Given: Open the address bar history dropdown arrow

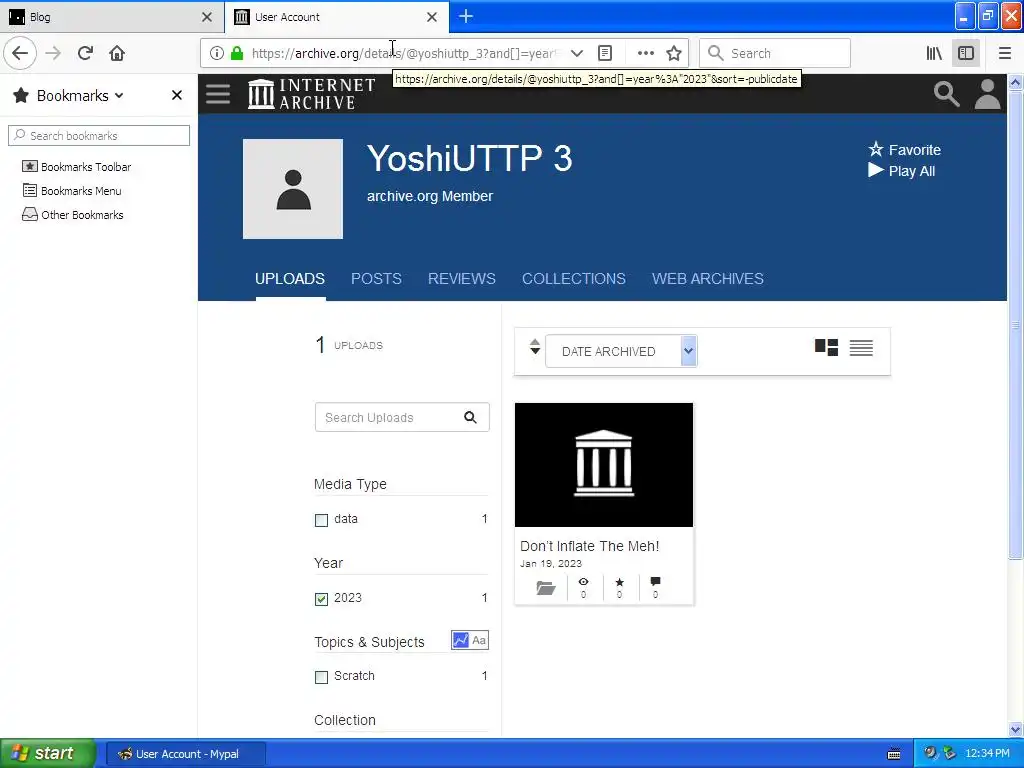Looking at the screenshot, I should coord(577,53).
